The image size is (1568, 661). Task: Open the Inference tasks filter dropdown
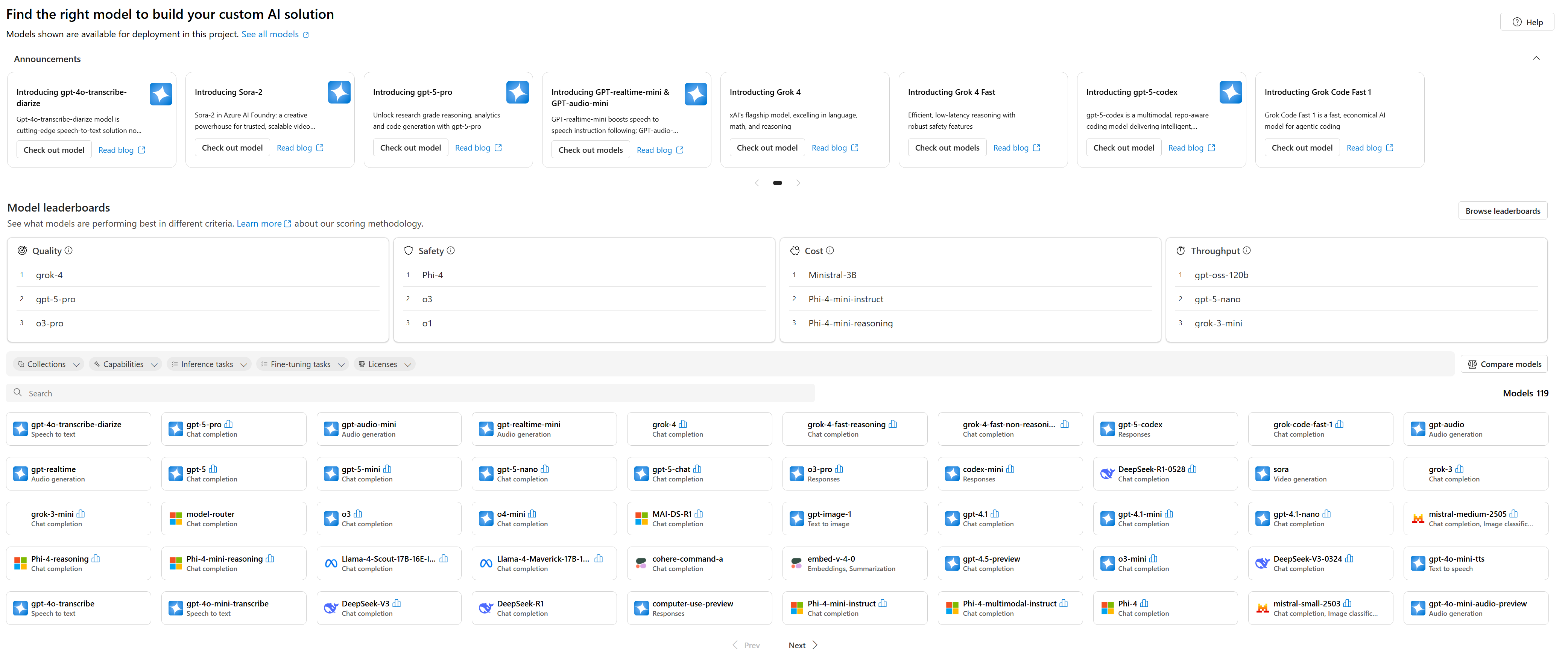[209, 364]
